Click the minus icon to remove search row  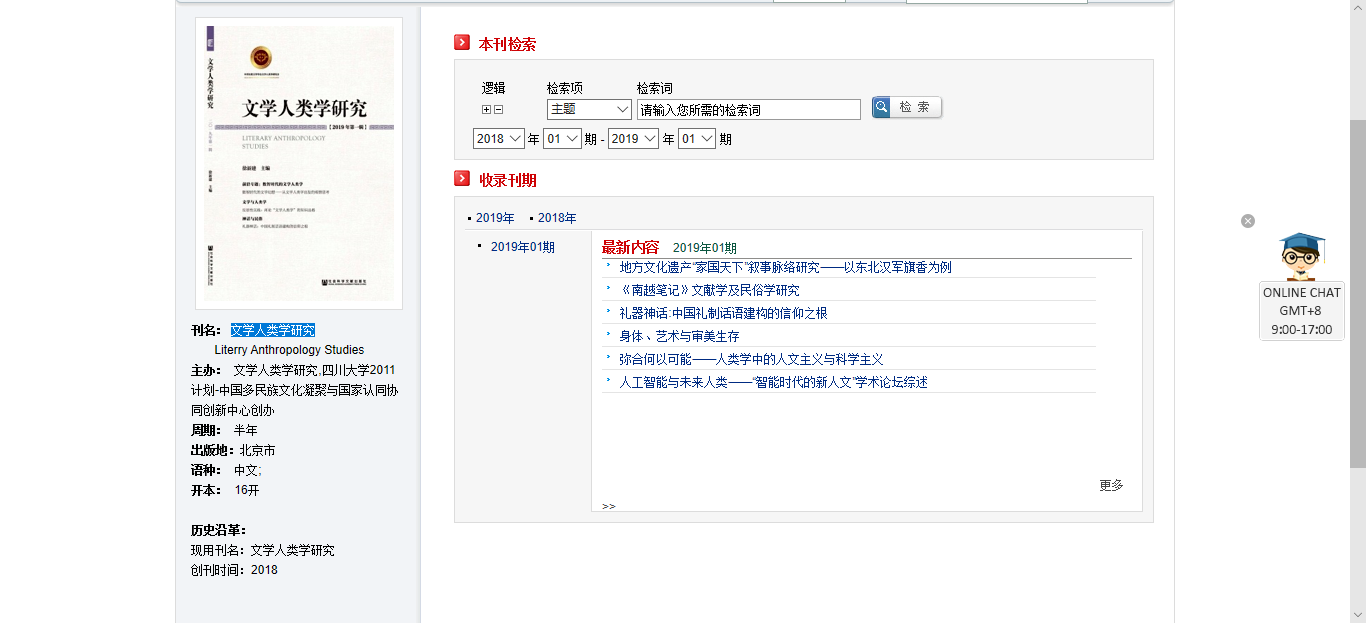[499, 110]
